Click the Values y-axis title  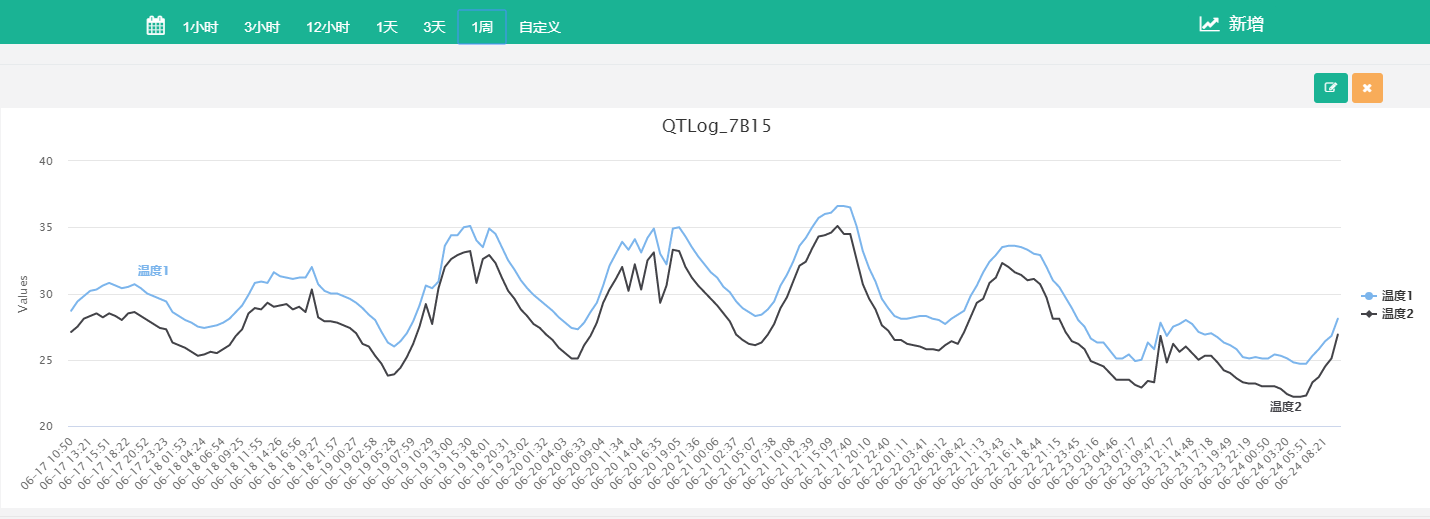[x=23, y=293]
